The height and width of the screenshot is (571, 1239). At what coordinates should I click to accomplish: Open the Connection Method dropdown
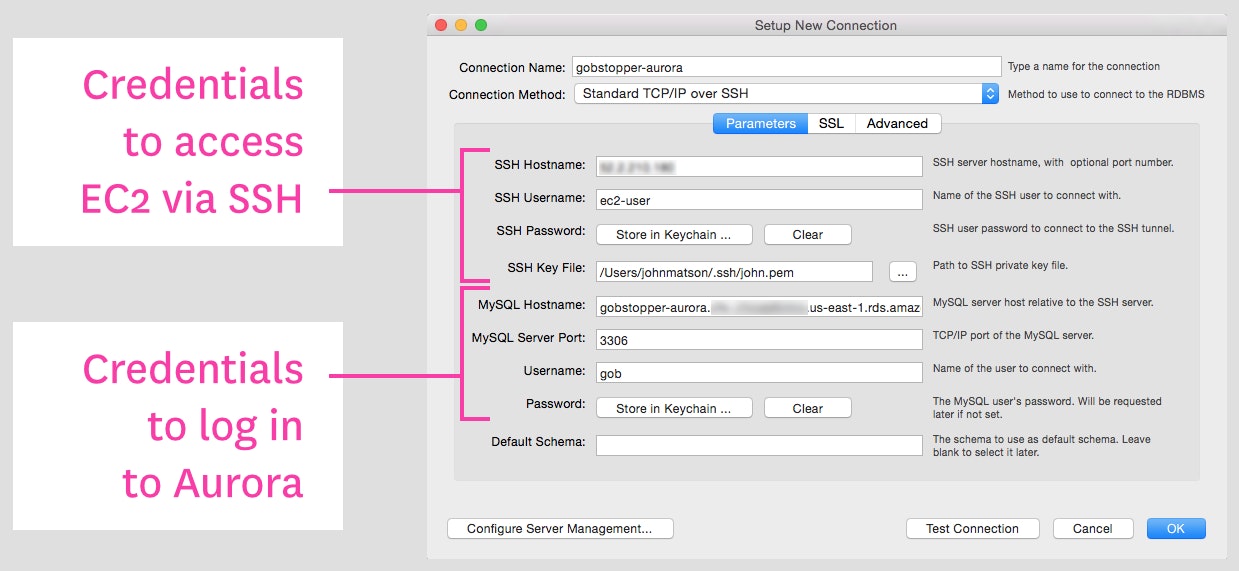point(786,94)
